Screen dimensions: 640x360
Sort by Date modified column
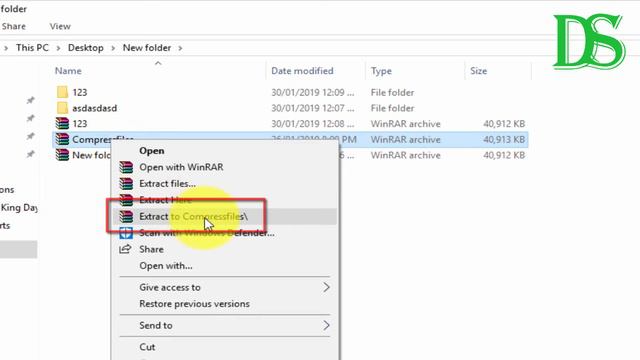(302, 71)
